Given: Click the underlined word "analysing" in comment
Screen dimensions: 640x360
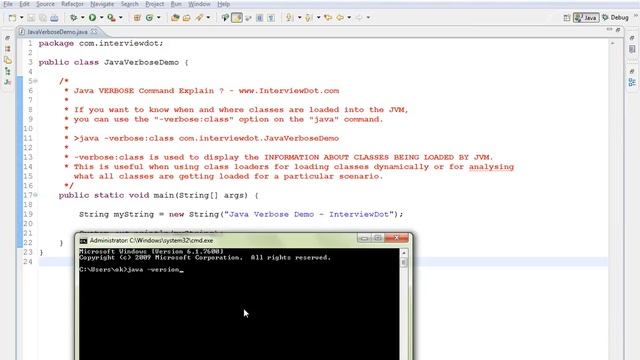Looking at the screenshot, I should (491, 167).
